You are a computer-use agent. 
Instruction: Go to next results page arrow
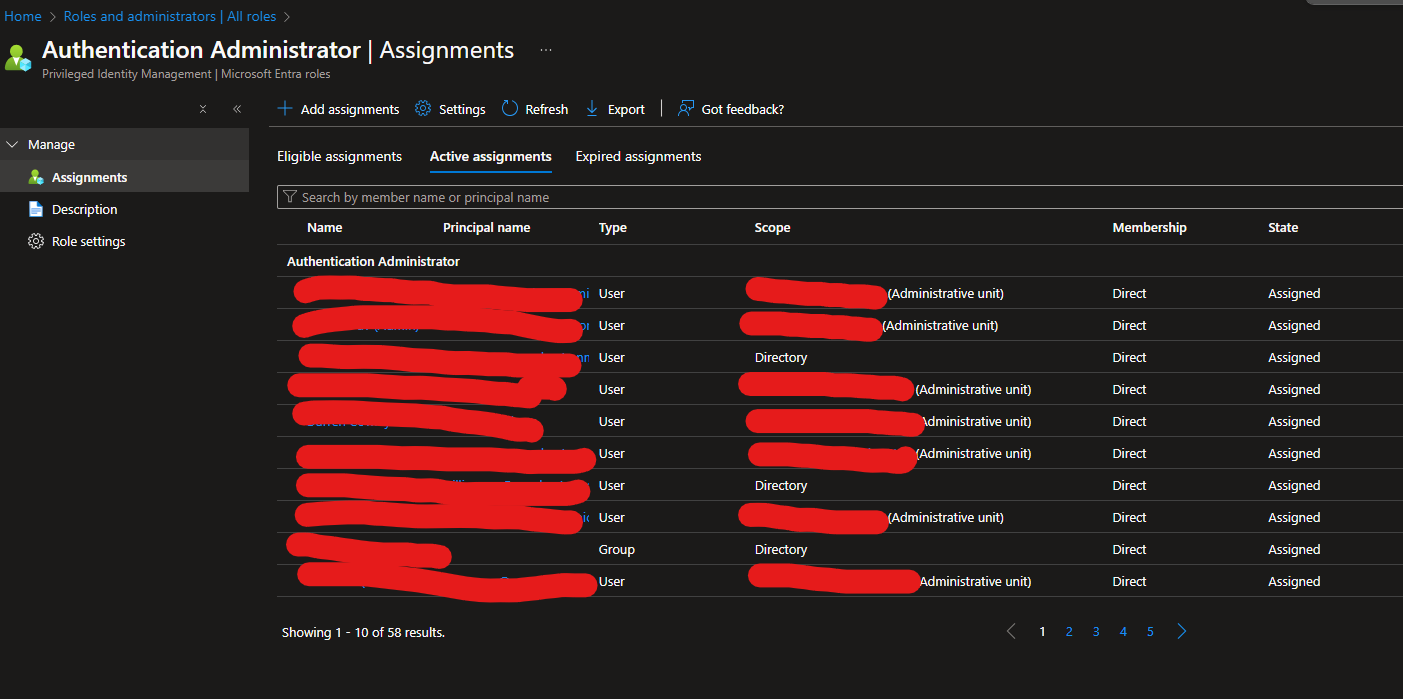[1181, 631]
